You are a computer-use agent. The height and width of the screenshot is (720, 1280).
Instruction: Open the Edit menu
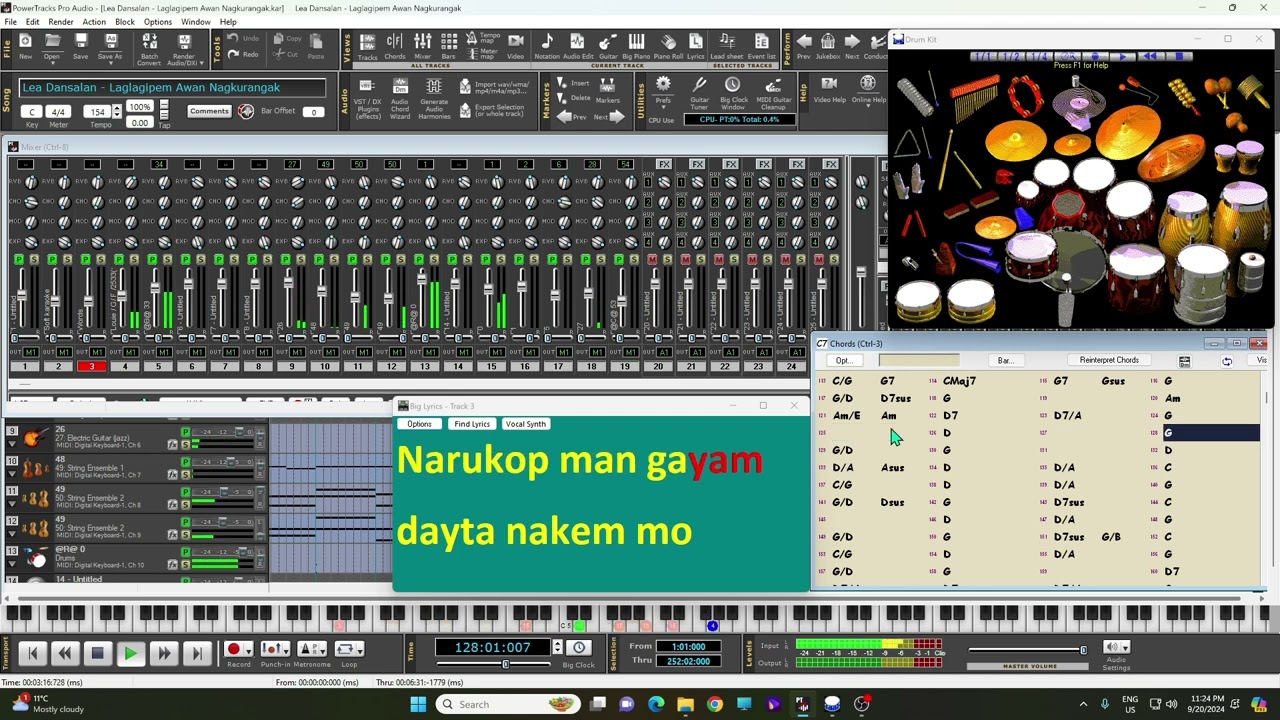click(x=33, y=22)
